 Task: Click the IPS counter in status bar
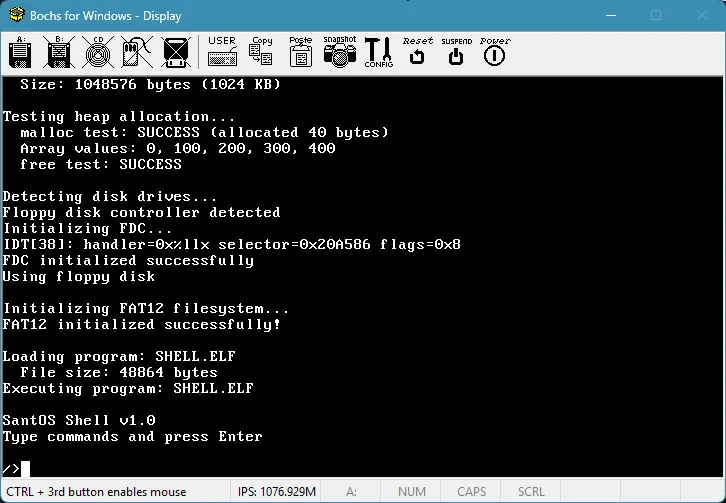pos(276,491)
